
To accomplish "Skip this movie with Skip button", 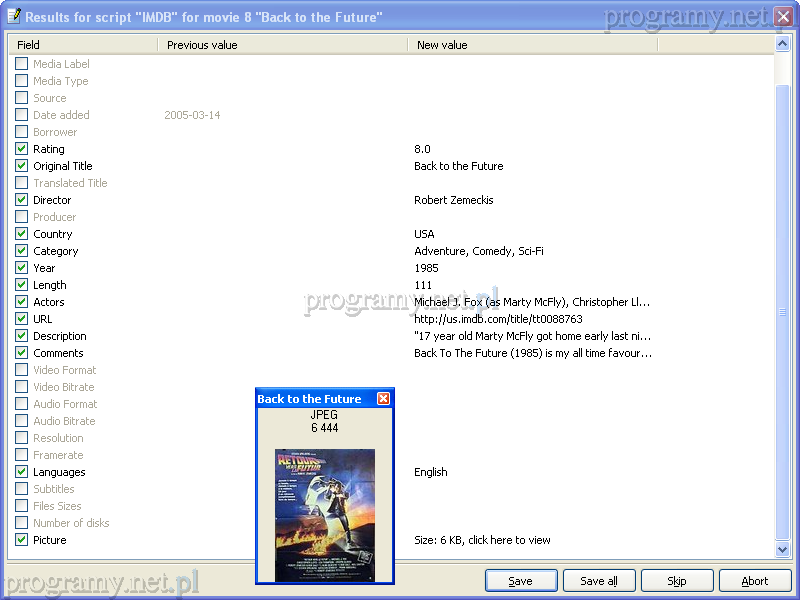I will [x=677, y=581].
